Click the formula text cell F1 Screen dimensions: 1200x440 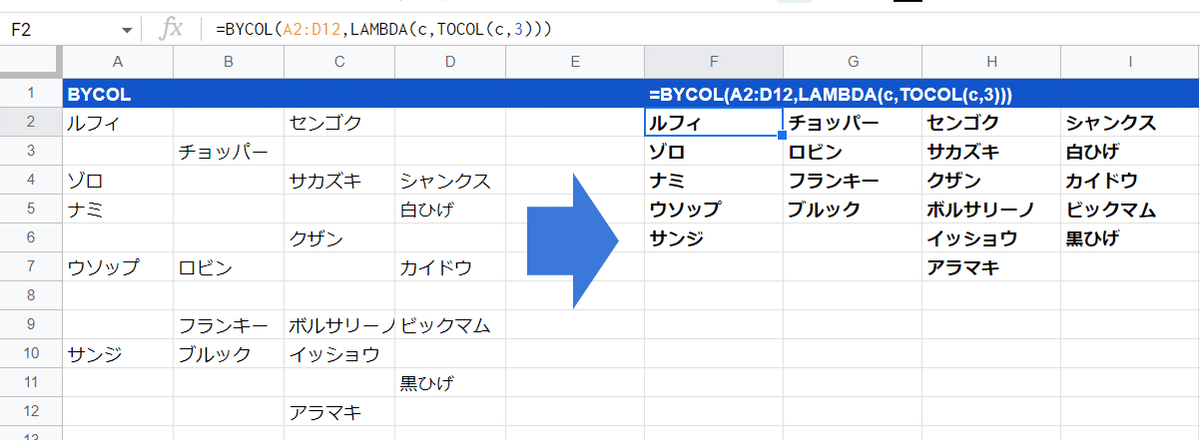713,95
